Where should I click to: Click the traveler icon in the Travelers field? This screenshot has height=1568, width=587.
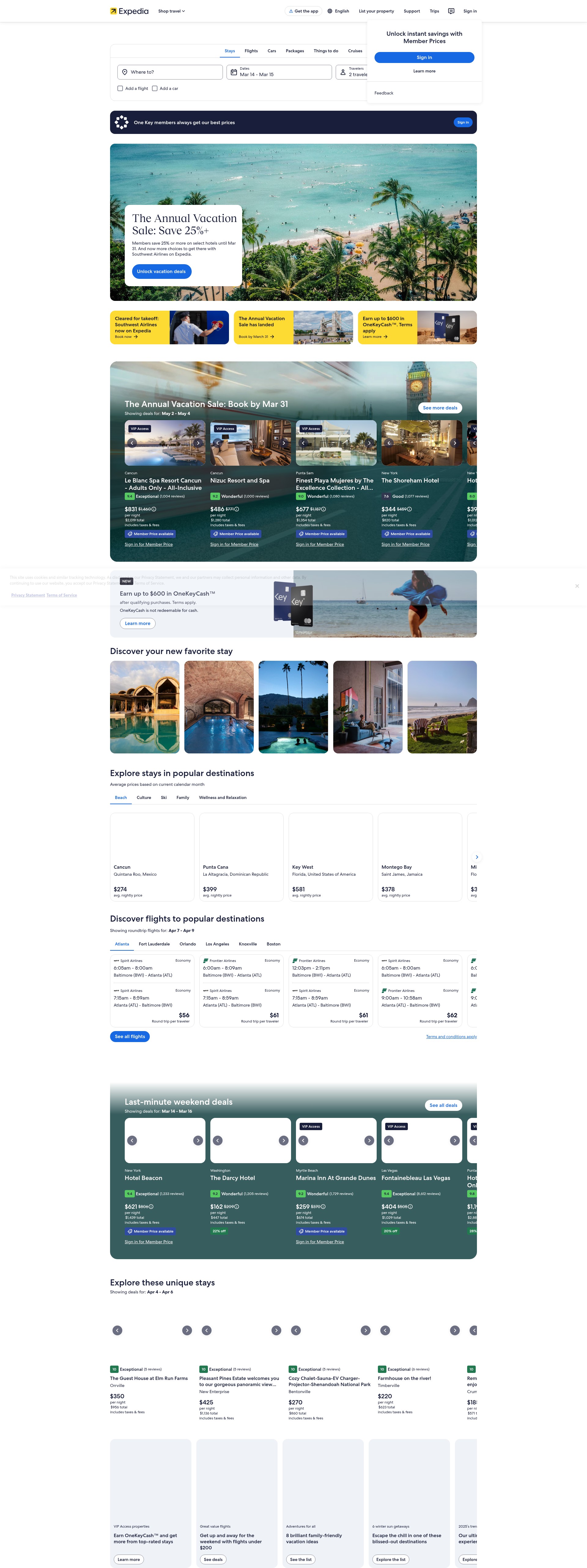(344, 72)
